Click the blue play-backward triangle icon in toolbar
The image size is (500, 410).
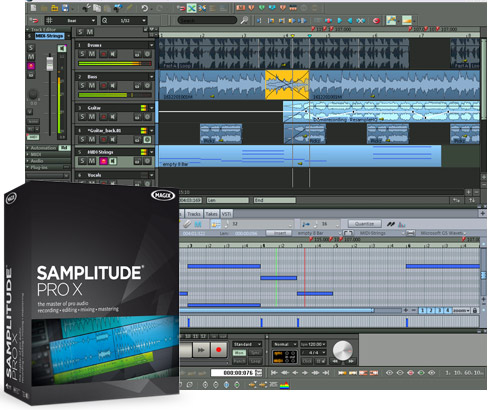tap(350, 21)
